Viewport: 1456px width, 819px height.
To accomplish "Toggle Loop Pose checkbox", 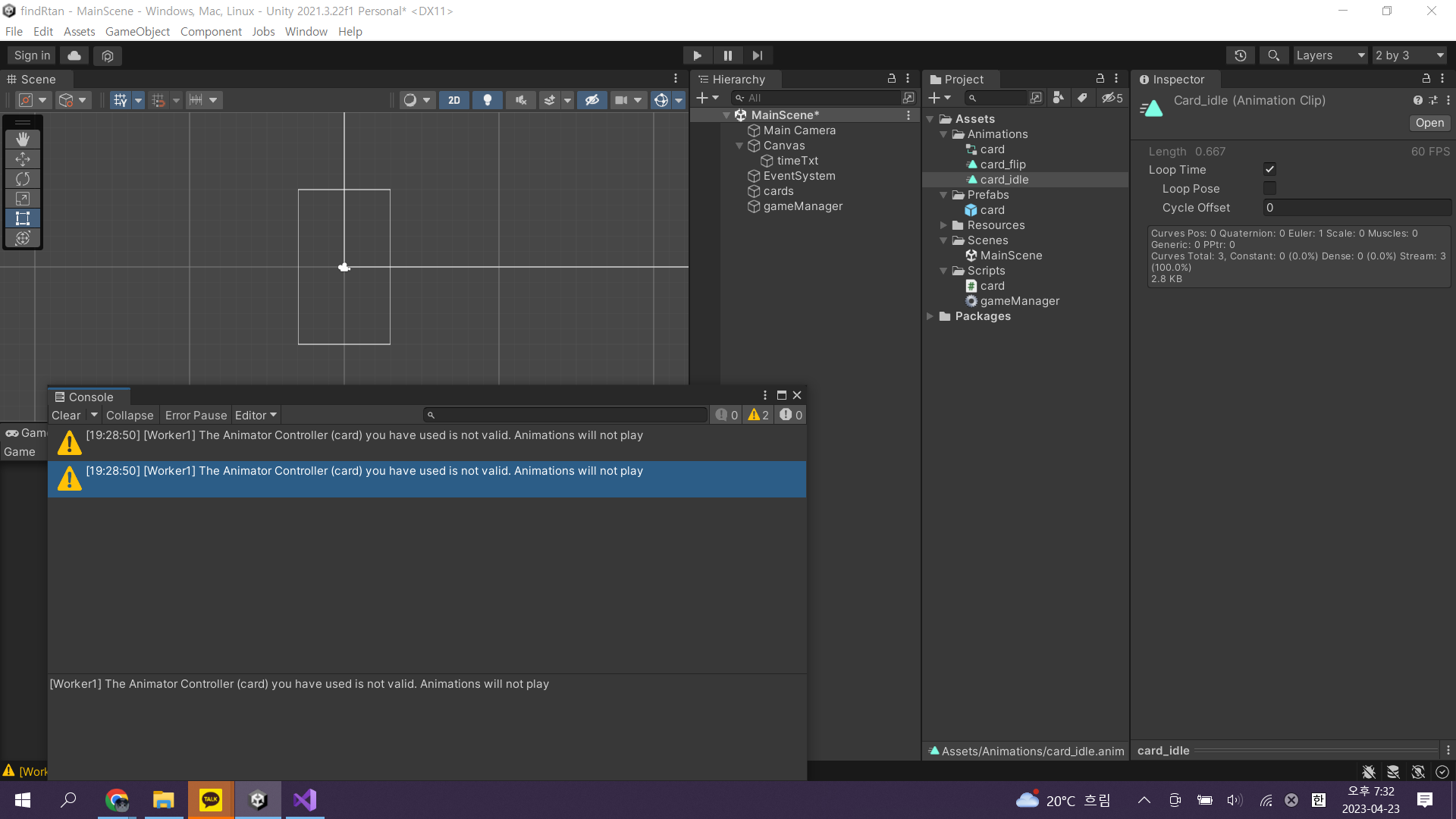I will pos(1269,189).
